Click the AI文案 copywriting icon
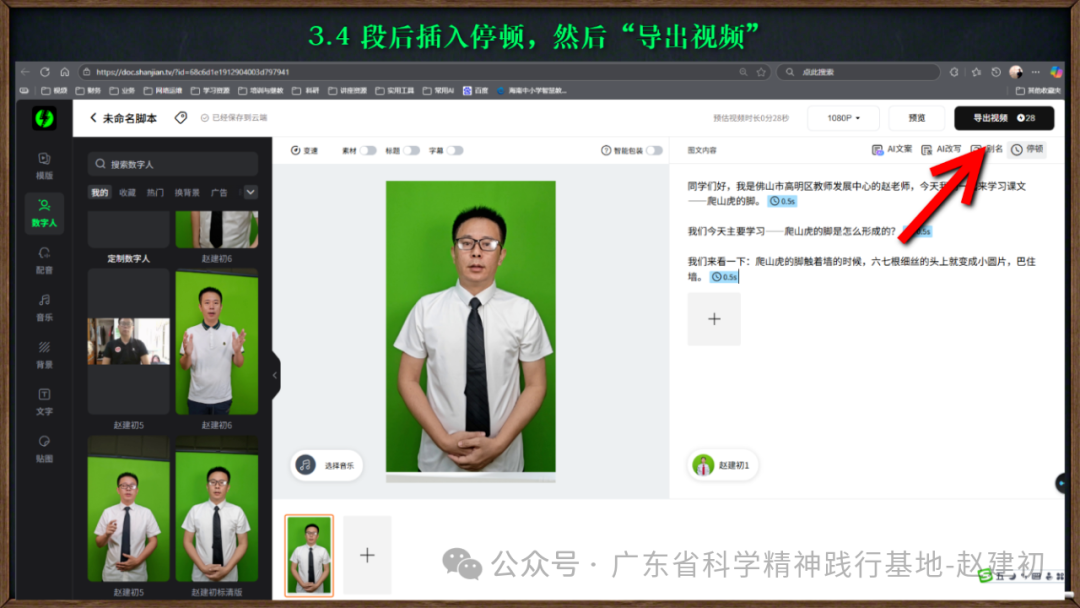The image size is (1080, 608). point(888,150)
